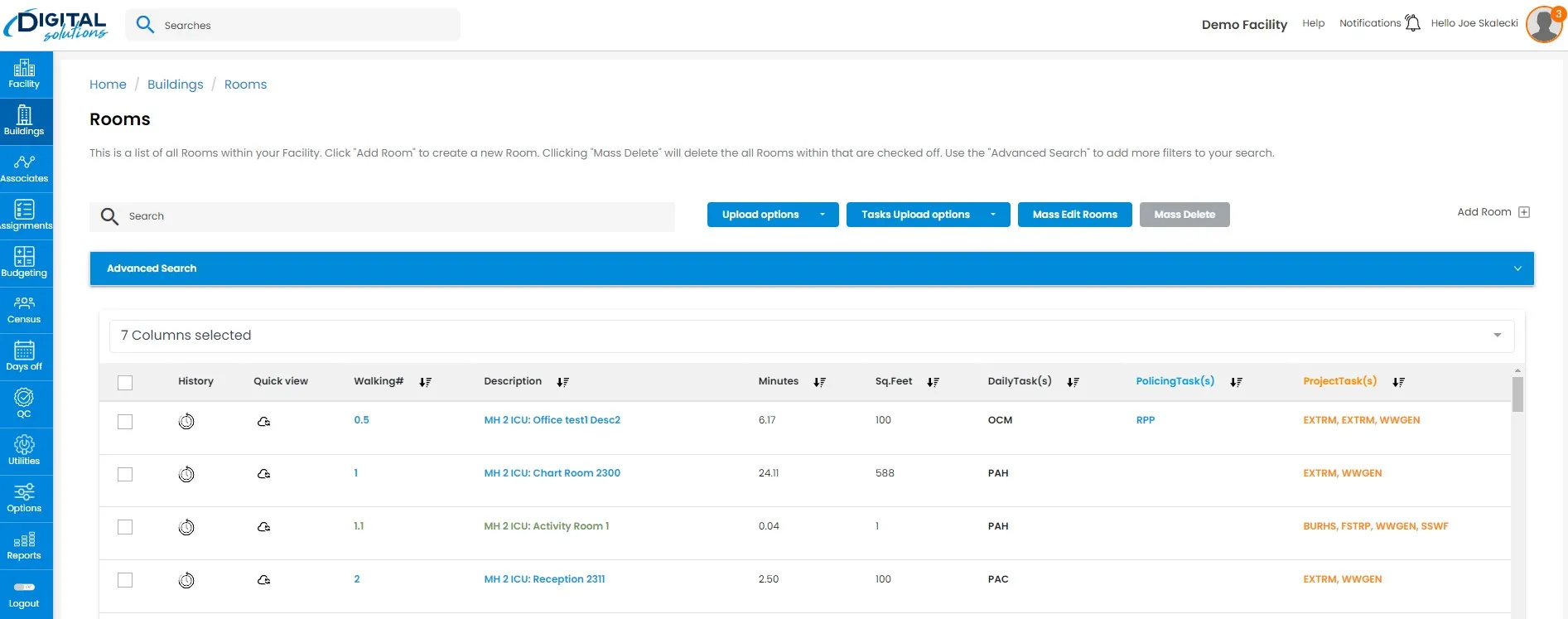View history for Chart Room 2300 row
The height and width of the screenshot is (619, 1568).
coord(186,474)
